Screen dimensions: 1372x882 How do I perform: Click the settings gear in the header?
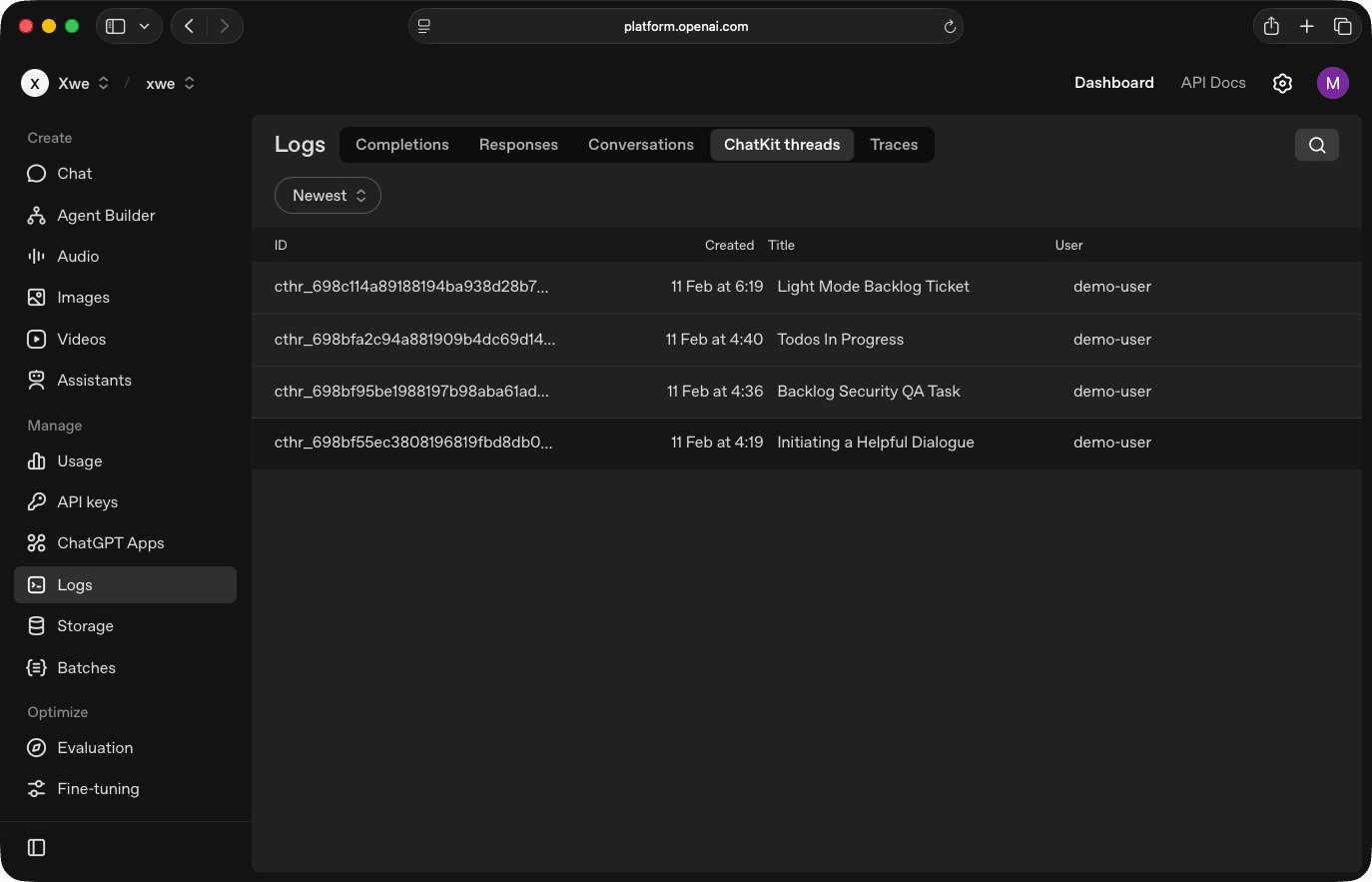coord(1282,83)
